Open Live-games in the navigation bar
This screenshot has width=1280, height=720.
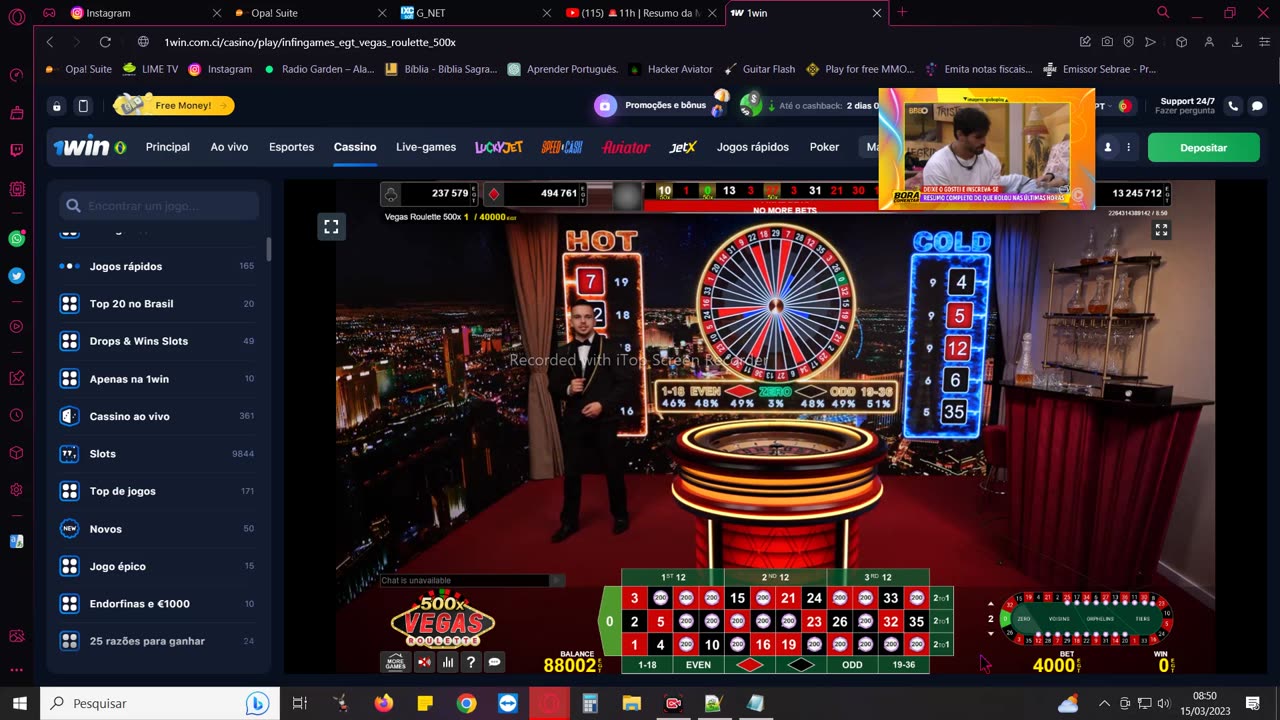click(x=426, y=147)
